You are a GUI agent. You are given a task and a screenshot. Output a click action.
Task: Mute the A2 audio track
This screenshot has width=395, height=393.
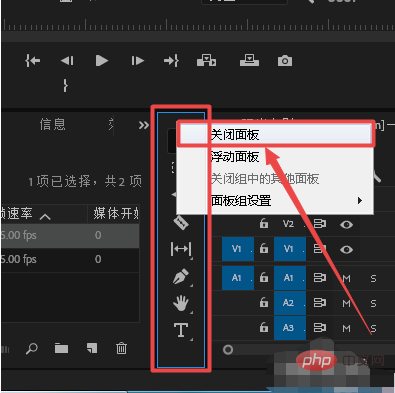click(x=346, y=303)
